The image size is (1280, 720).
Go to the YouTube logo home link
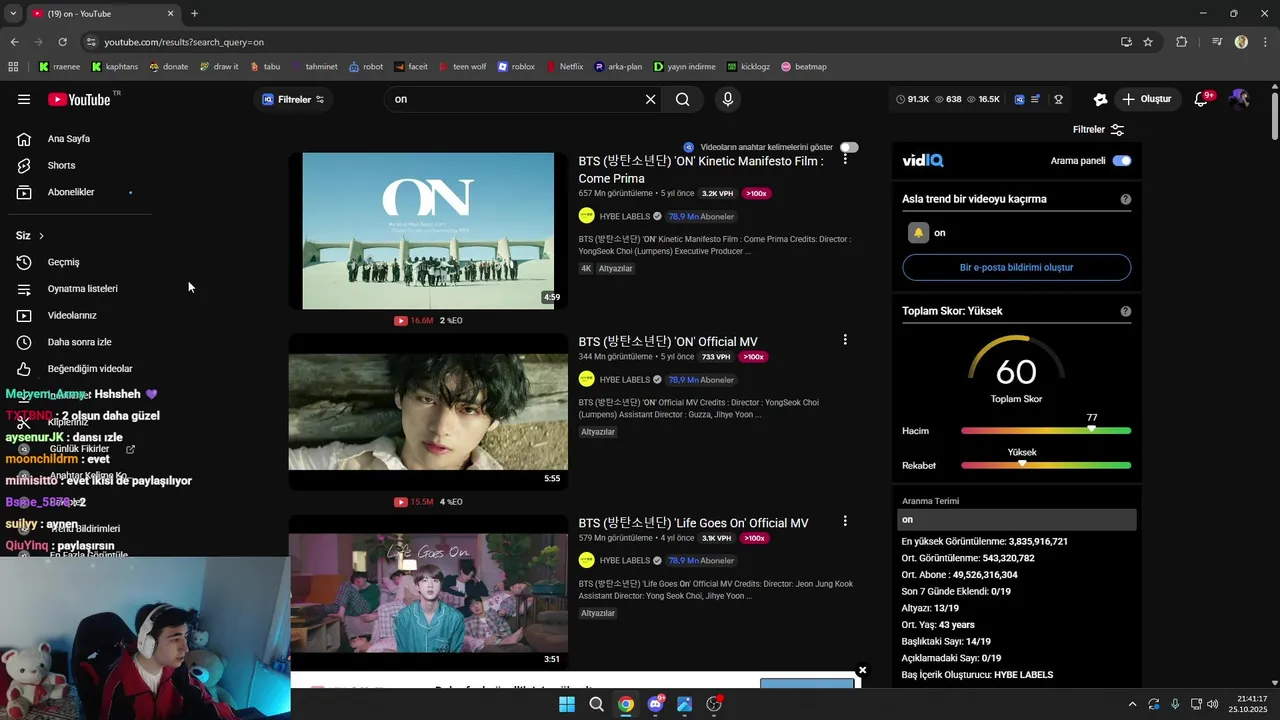tap(79, 99)
